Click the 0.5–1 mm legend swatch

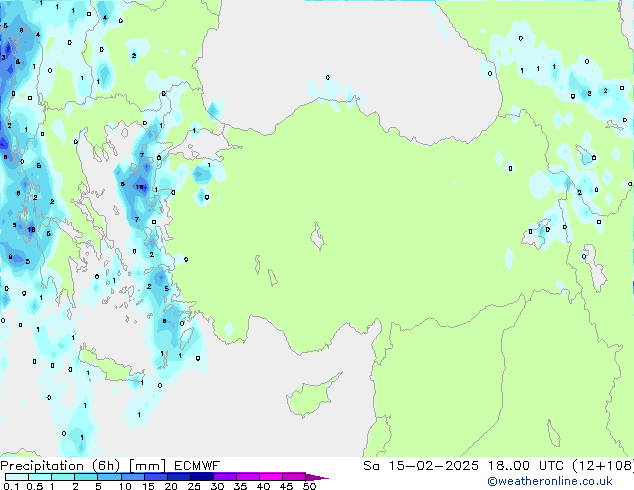pyautogui.click(x=40, y=477)
